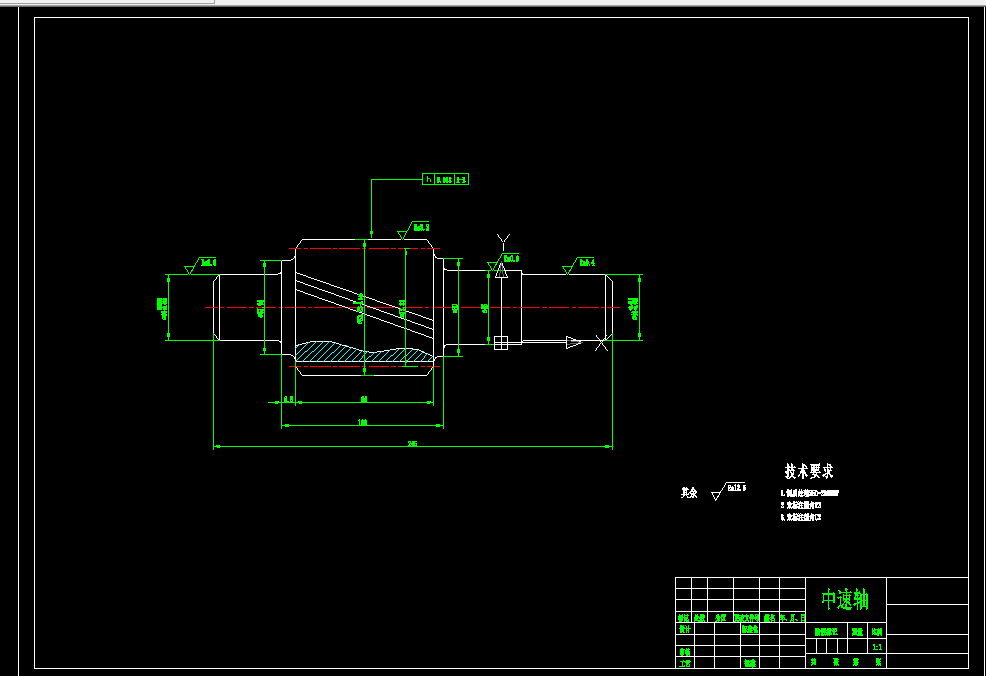Select the cyan hatched section area

point(363,352)
